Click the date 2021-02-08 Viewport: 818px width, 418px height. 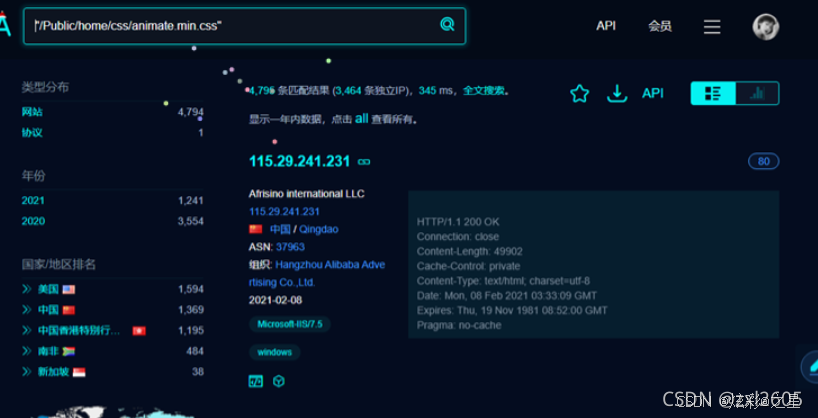click(275, 301)
